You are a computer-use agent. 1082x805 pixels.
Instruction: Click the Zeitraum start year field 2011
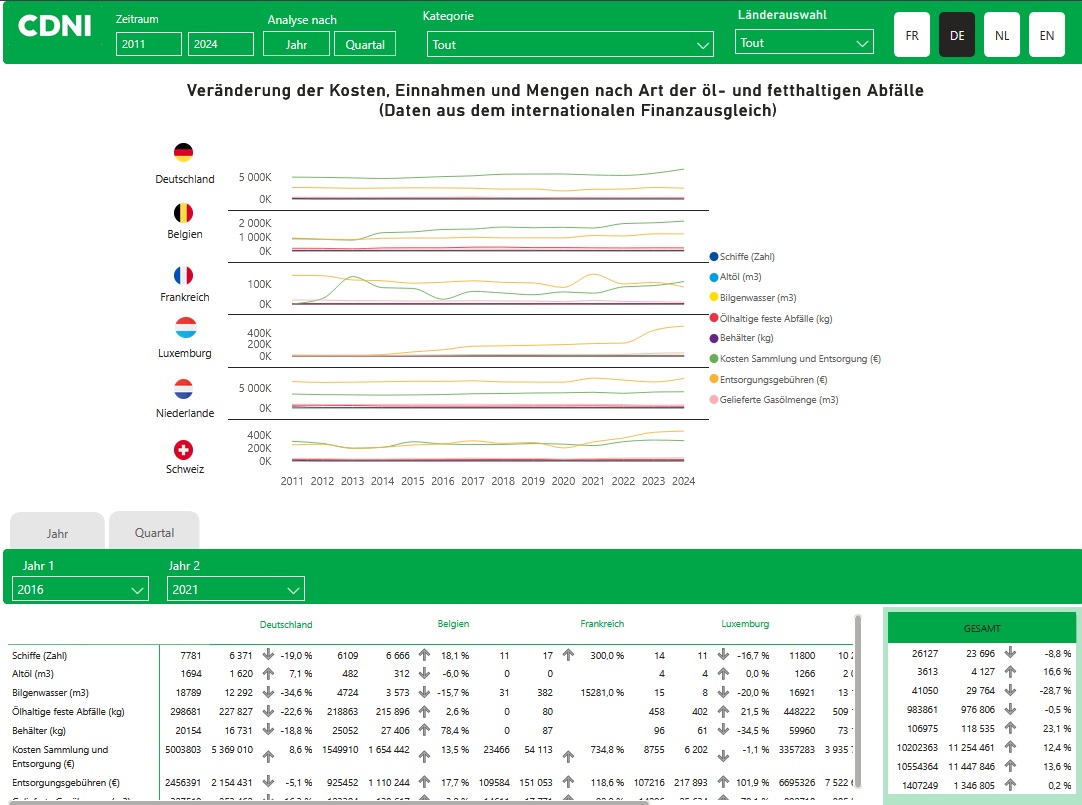click(x=148, y=44)
